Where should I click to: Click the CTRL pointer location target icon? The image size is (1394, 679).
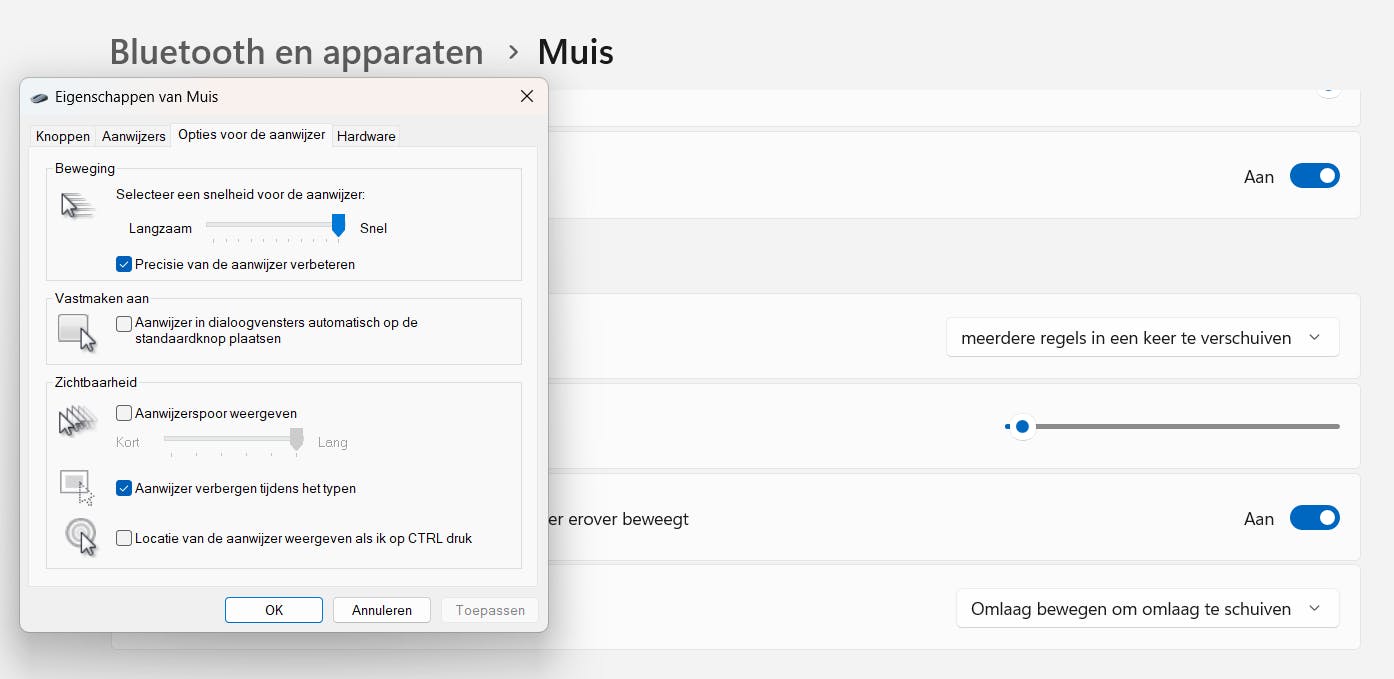(x=80, y=537)
